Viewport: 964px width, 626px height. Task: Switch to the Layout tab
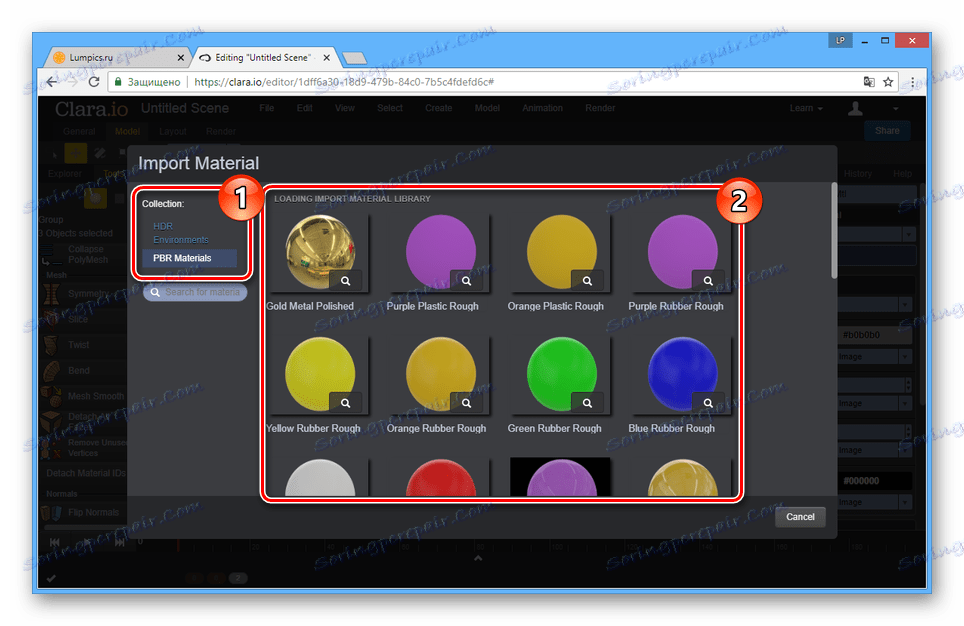coord(173,132)
